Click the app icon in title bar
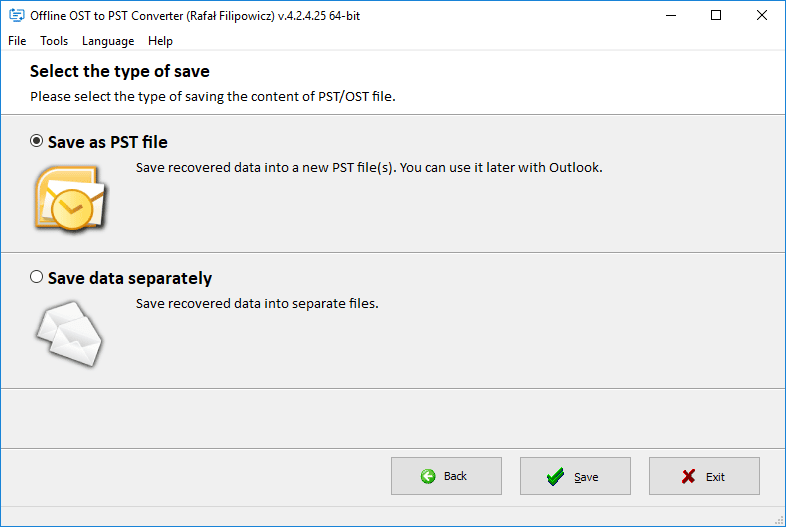 [x=16, y=16]
